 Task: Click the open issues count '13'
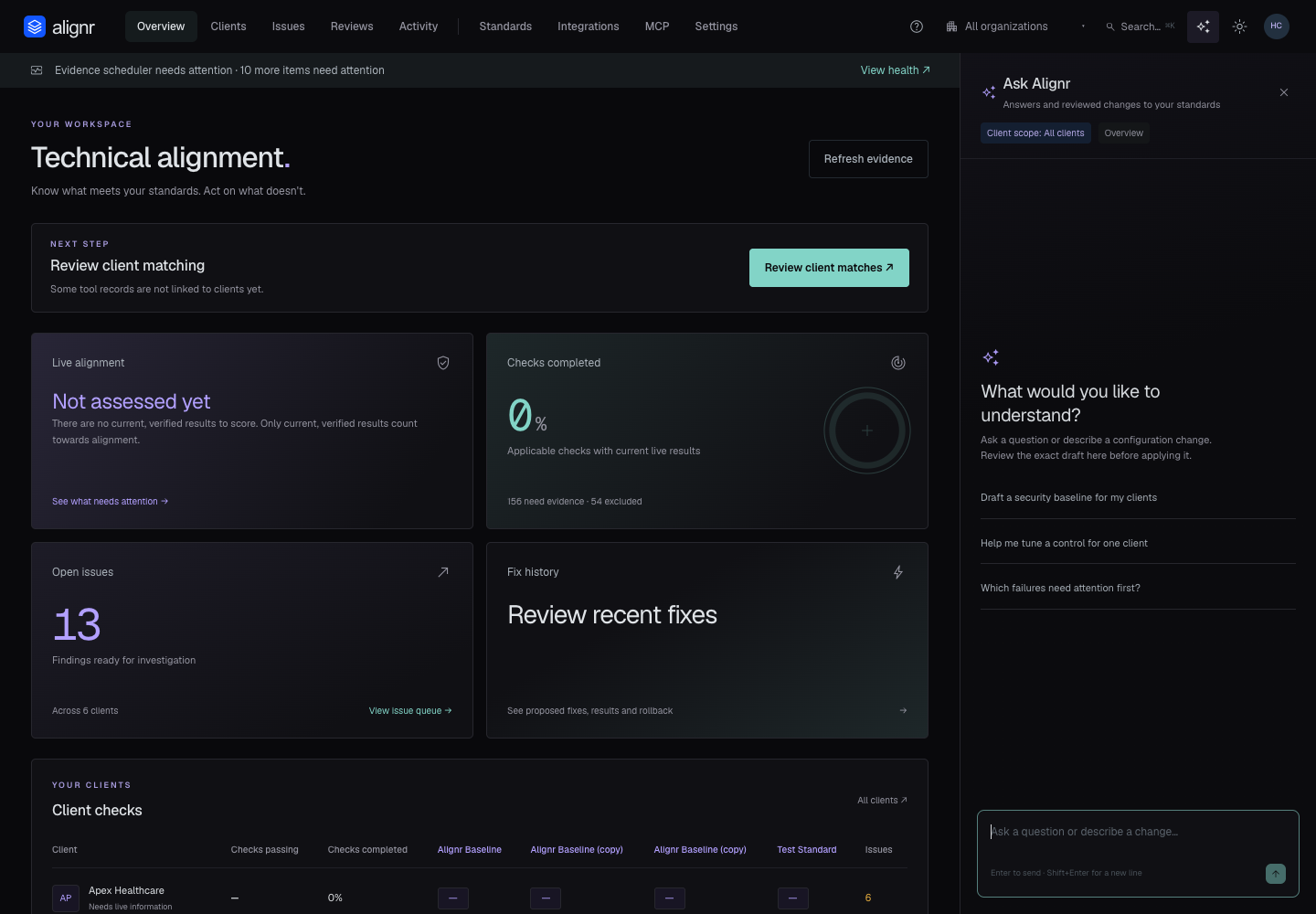77,625
